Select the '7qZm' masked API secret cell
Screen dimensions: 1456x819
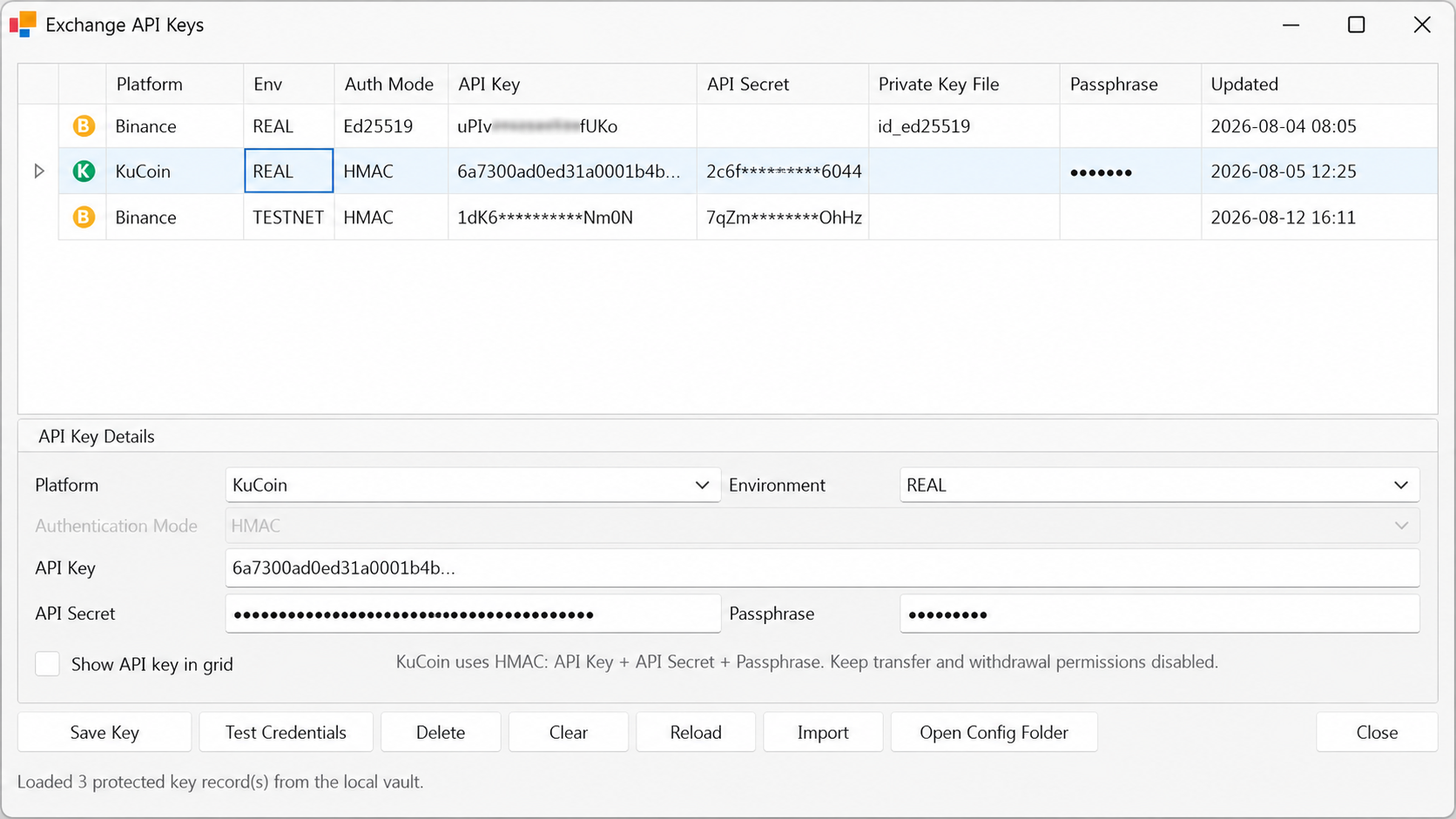[x=782, y=217]
